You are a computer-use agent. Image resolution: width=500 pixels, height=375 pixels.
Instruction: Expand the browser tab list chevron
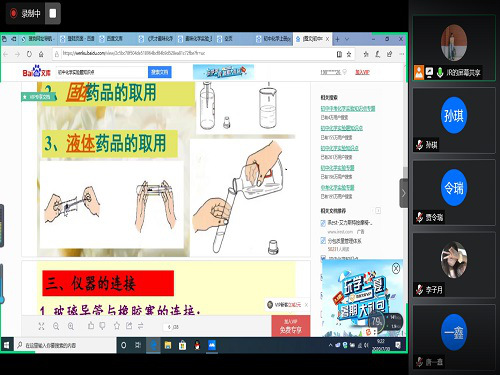(x=347, y=39)
